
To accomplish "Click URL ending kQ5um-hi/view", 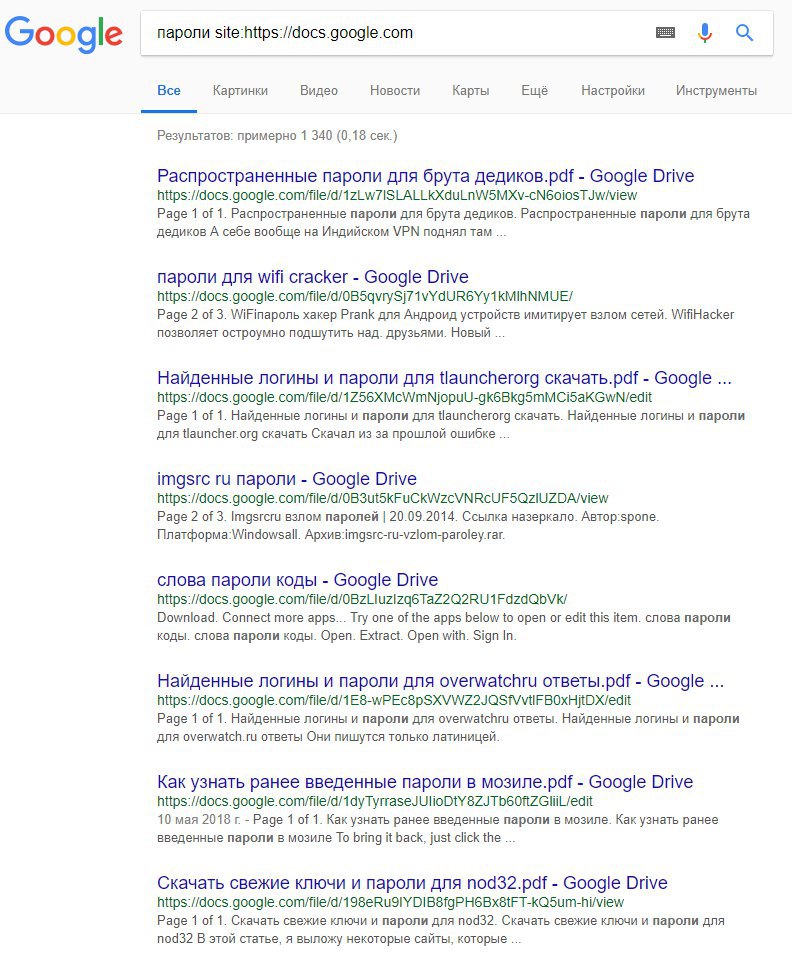I will [x=390, y=903].
